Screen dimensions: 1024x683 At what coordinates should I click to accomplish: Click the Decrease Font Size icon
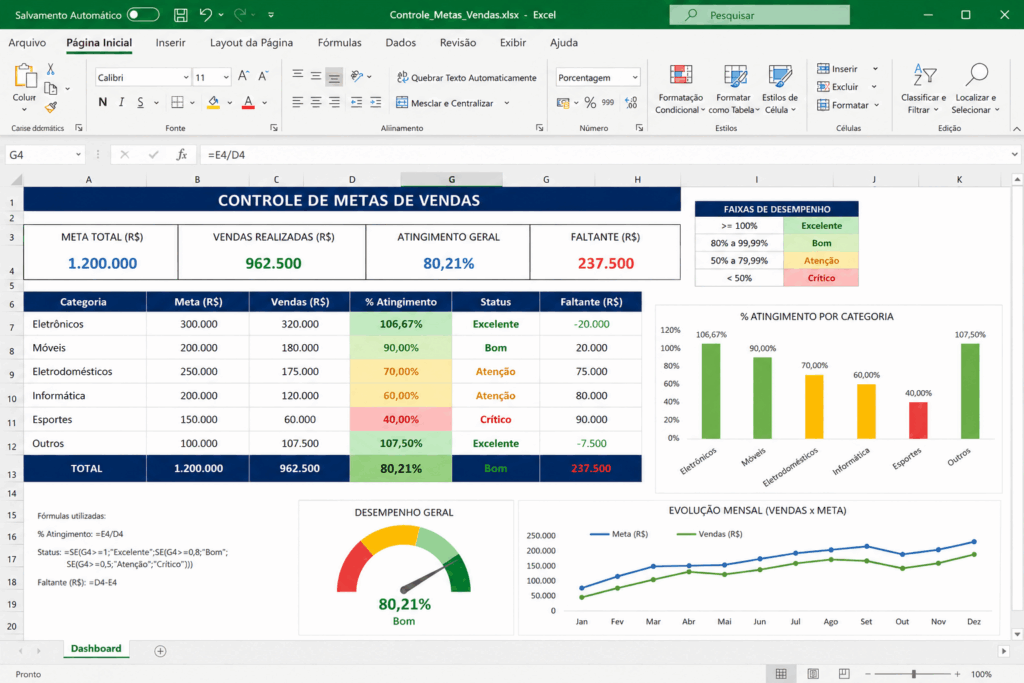263,76
